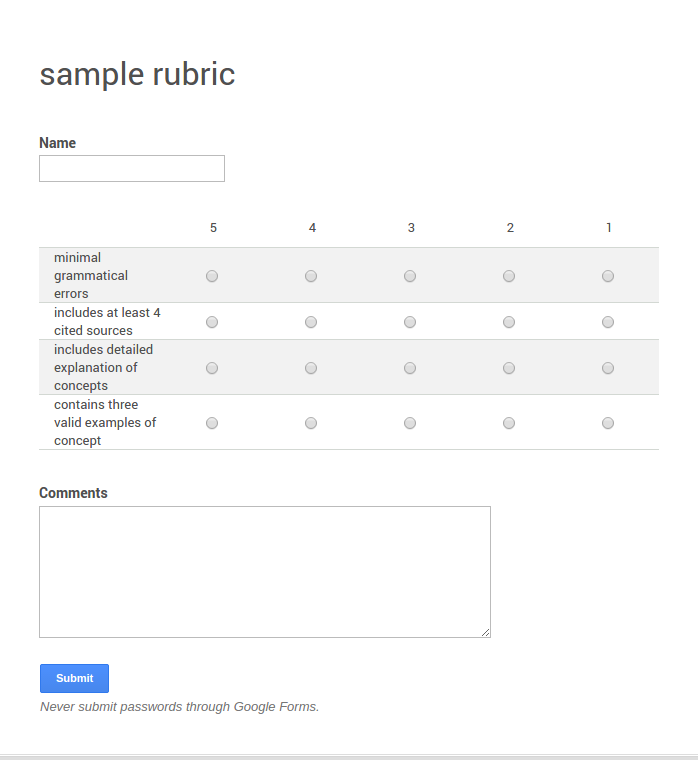This screenshot has height=760, width=698.
Task: Mark cited sources row as 1
Action: 608,322
